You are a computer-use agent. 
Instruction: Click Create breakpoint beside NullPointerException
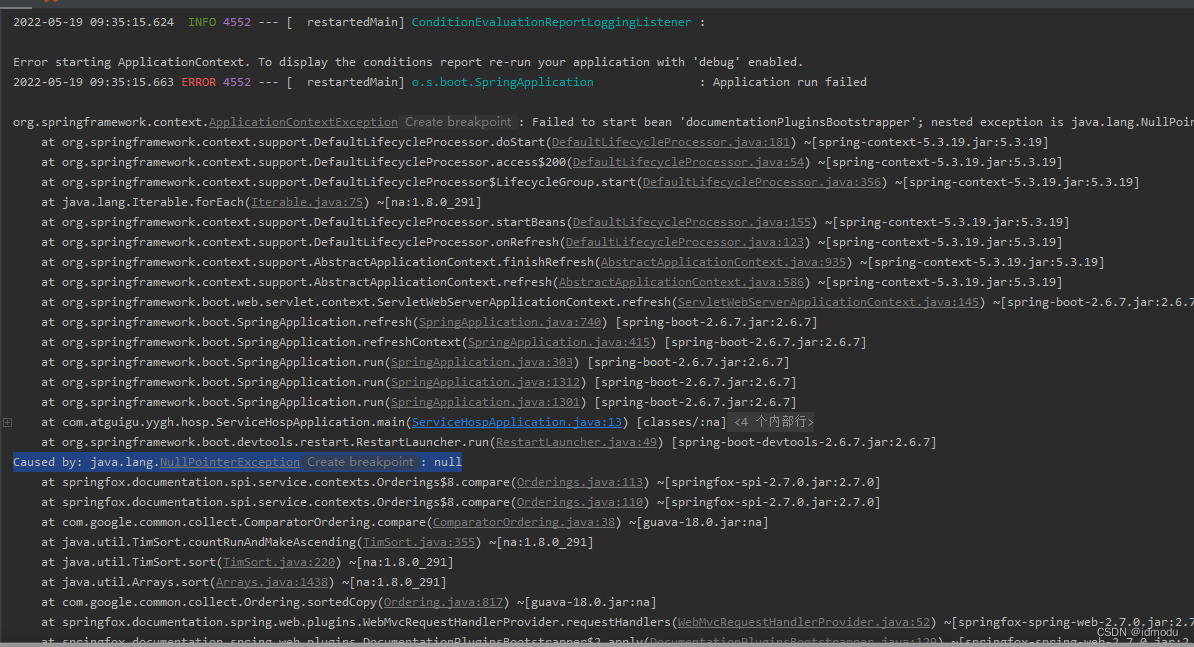pyautogui.click(x=360, y=462)
